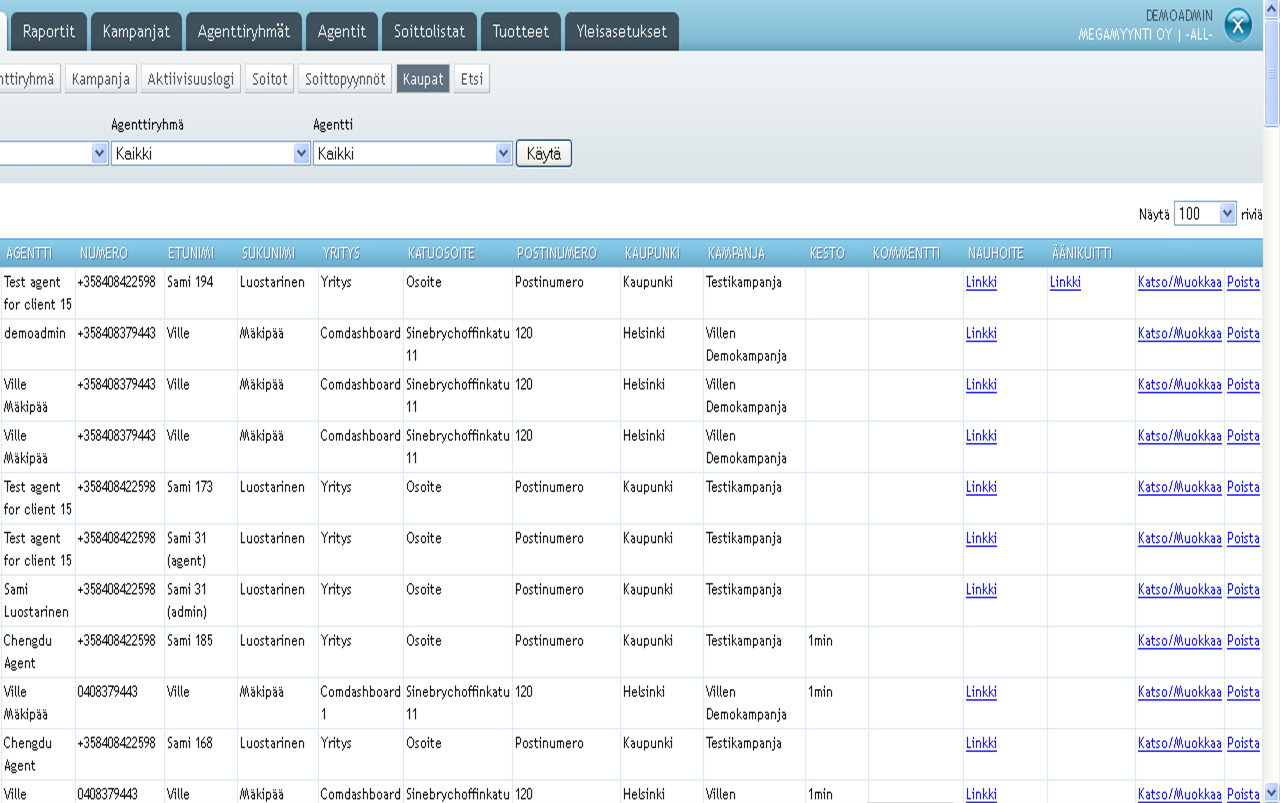The width and height of the screenshot is (1280, 803).
Task: Click Poista in Sami 194 row
Action: point(1243,282)
